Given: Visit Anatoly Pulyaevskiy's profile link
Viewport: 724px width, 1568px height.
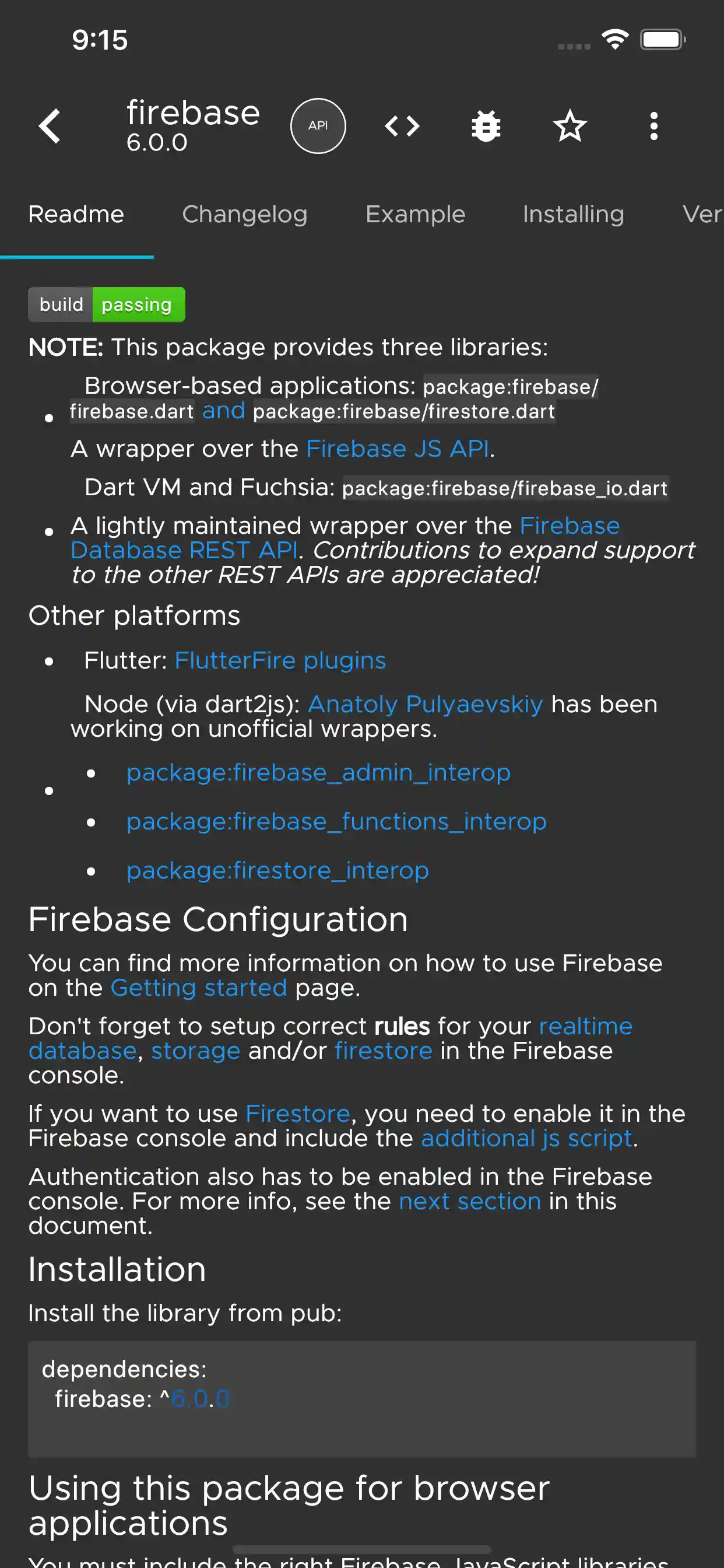Looking at the screenshot, I should point(426,703).
